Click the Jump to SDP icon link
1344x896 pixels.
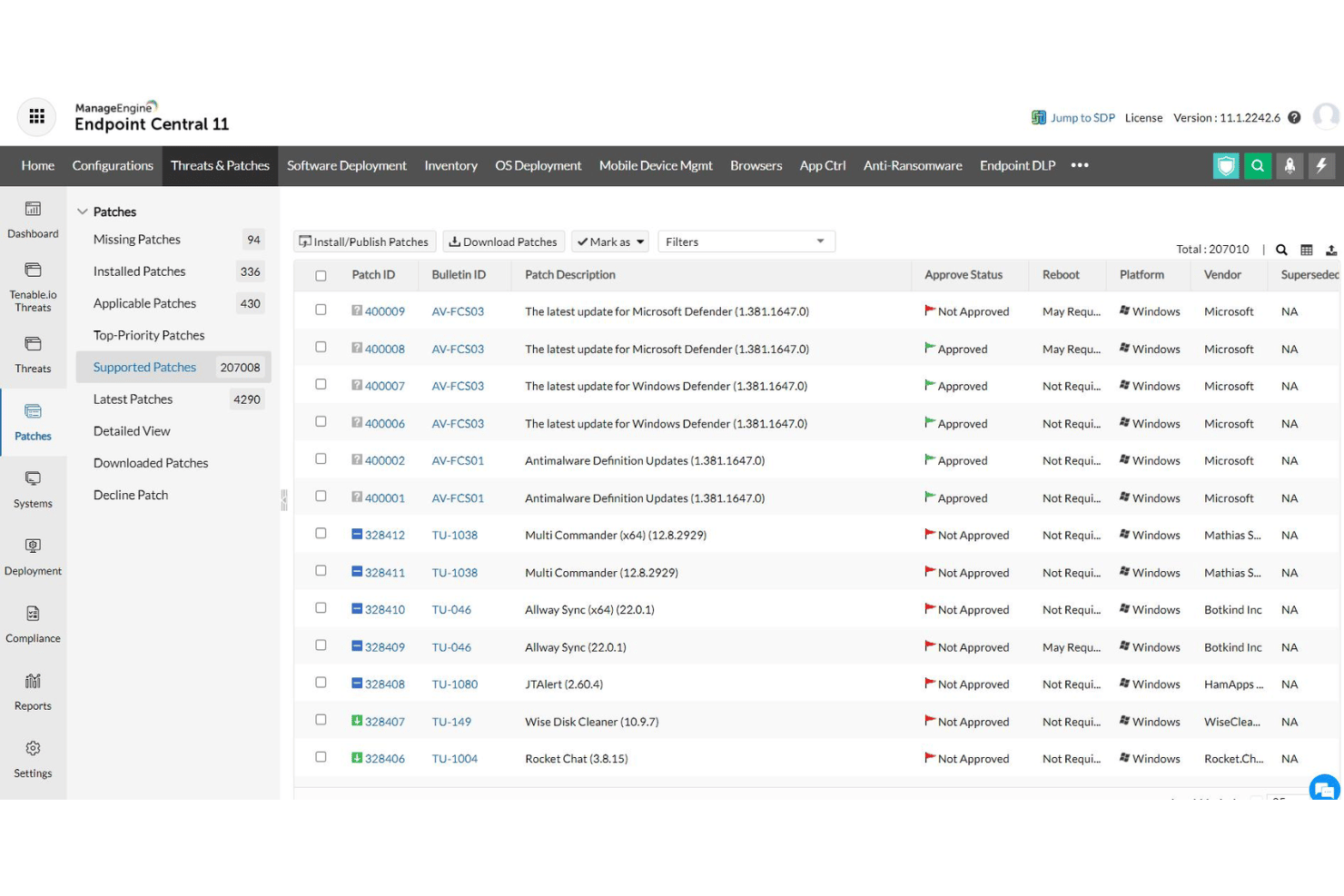point(1039,117)
